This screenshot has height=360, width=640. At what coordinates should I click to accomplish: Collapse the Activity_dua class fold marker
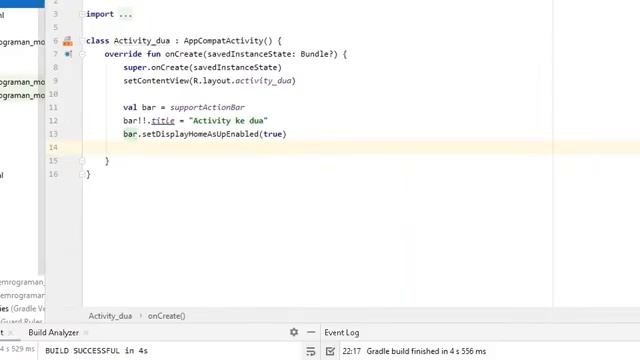(82, 41)
